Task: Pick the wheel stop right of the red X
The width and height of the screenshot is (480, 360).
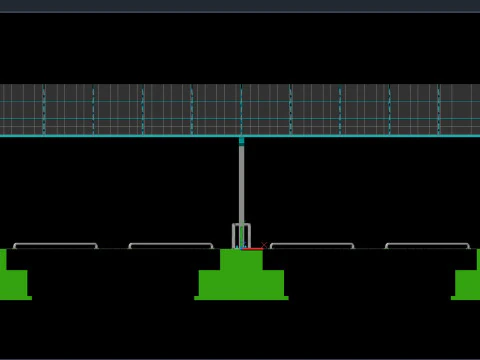Action: click(x=312, y=246)
